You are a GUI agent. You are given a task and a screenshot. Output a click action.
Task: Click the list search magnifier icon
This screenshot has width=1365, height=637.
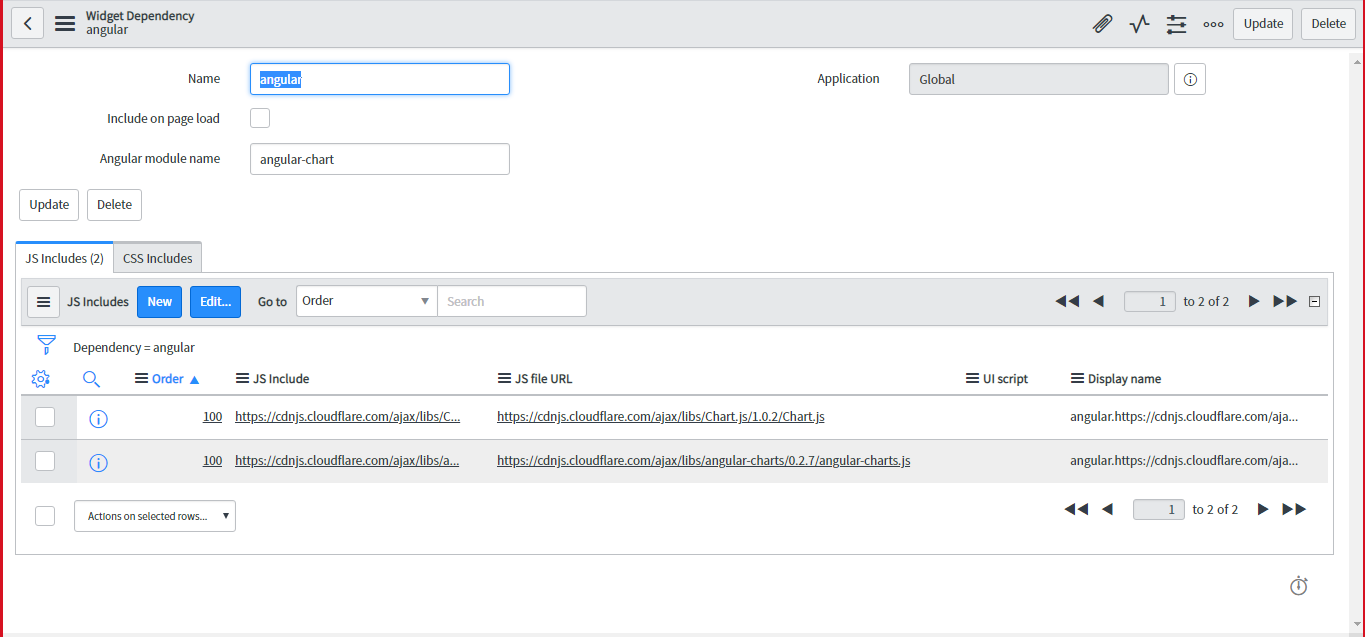coord(91,379)
